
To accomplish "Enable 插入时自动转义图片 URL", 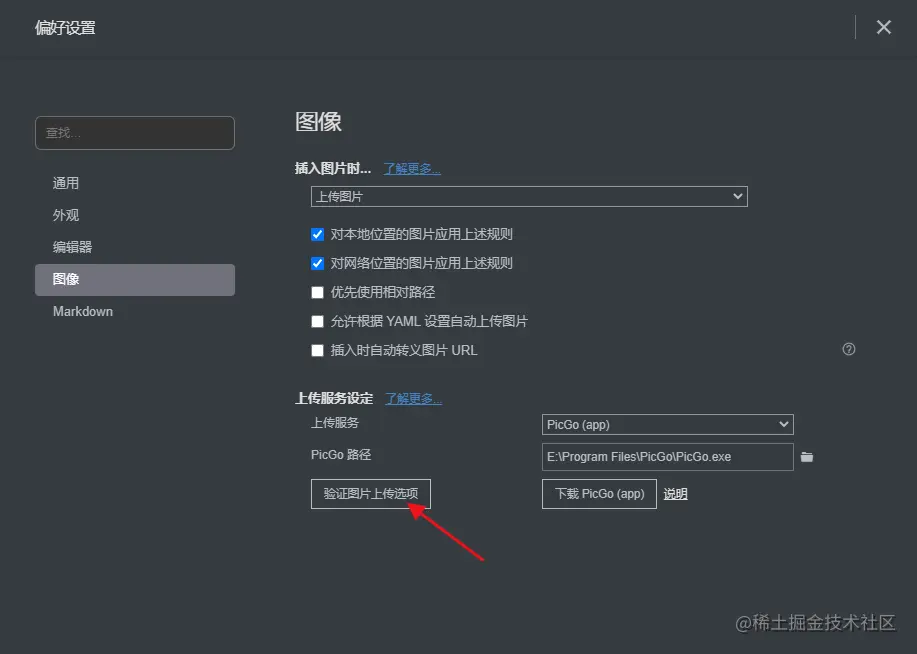I will point(318,350).
